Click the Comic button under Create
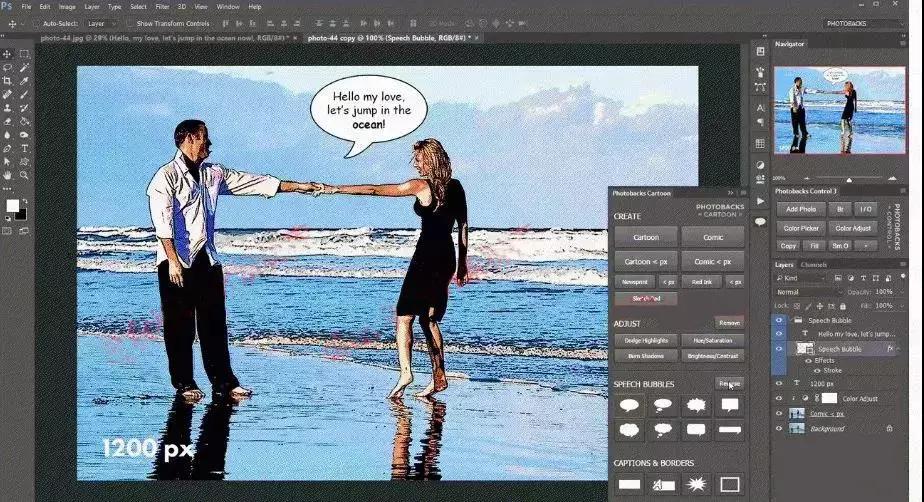924x502 pixels. click(x=712, y=236)
